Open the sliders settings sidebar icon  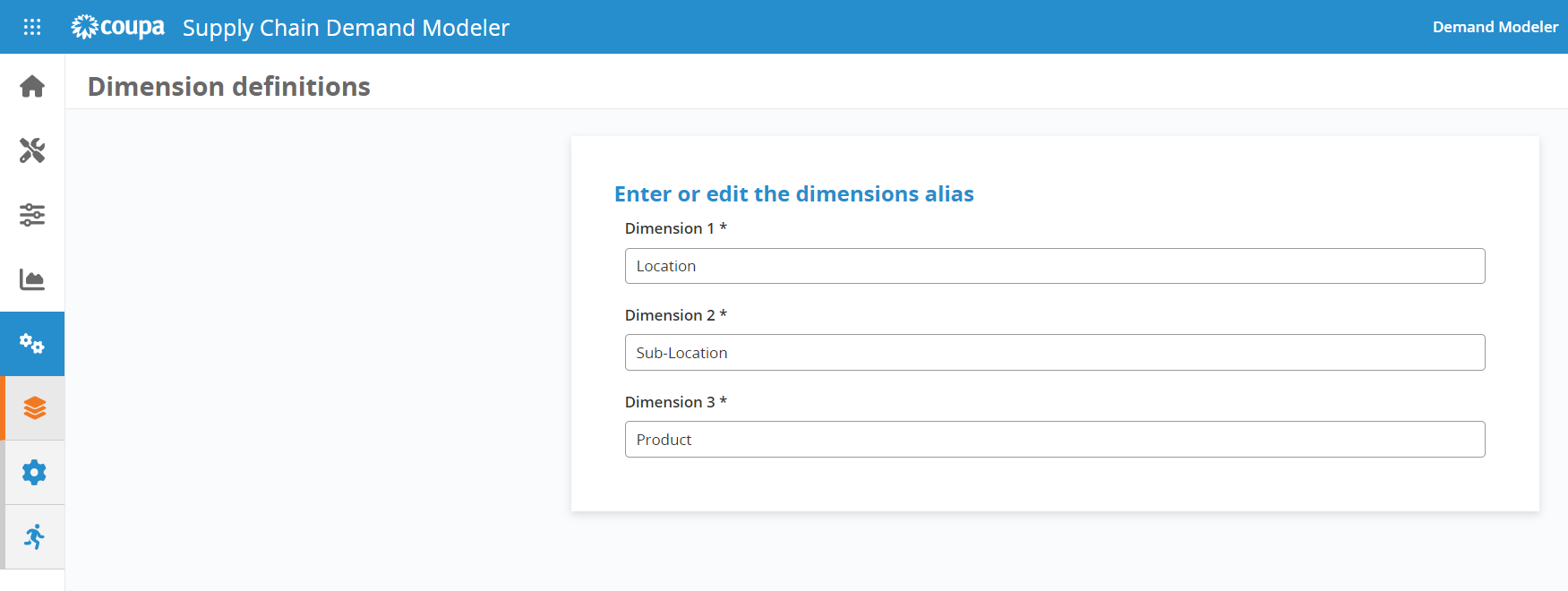pos(32,215)
